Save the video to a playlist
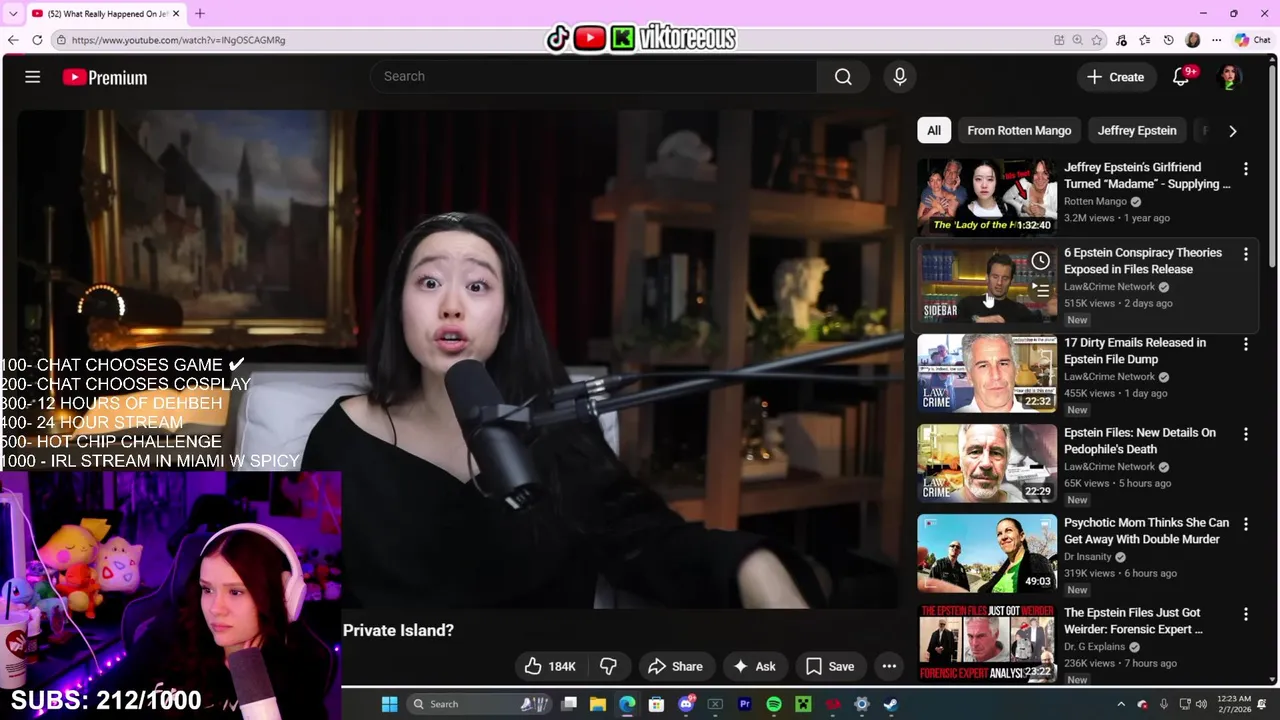The height and width of the screenshot is (720, 1280). tap(830, 666)
